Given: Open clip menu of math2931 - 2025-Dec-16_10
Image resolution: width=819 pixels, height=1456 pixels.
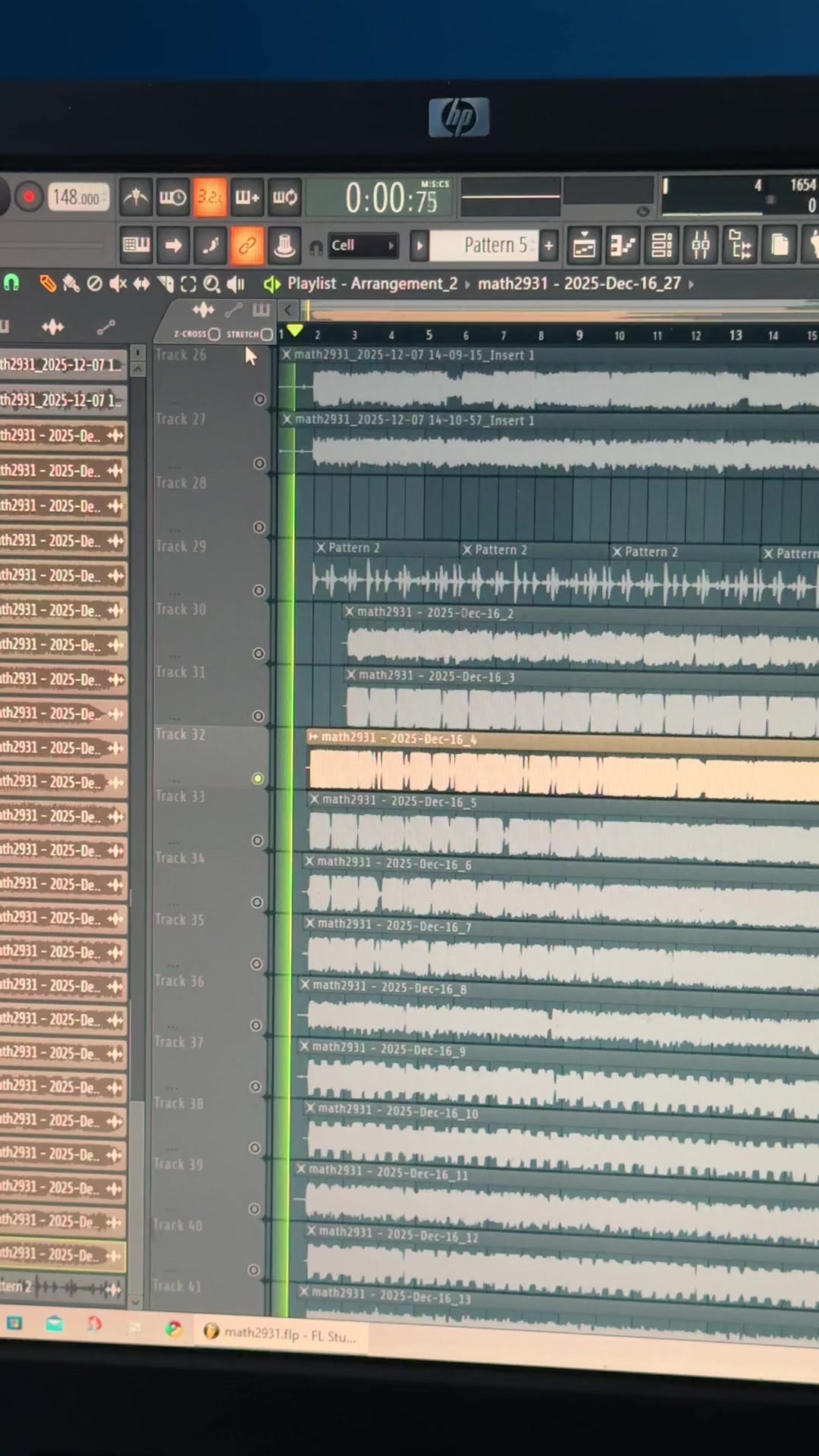Looking at the screenshot, I should coord(310,1109).
